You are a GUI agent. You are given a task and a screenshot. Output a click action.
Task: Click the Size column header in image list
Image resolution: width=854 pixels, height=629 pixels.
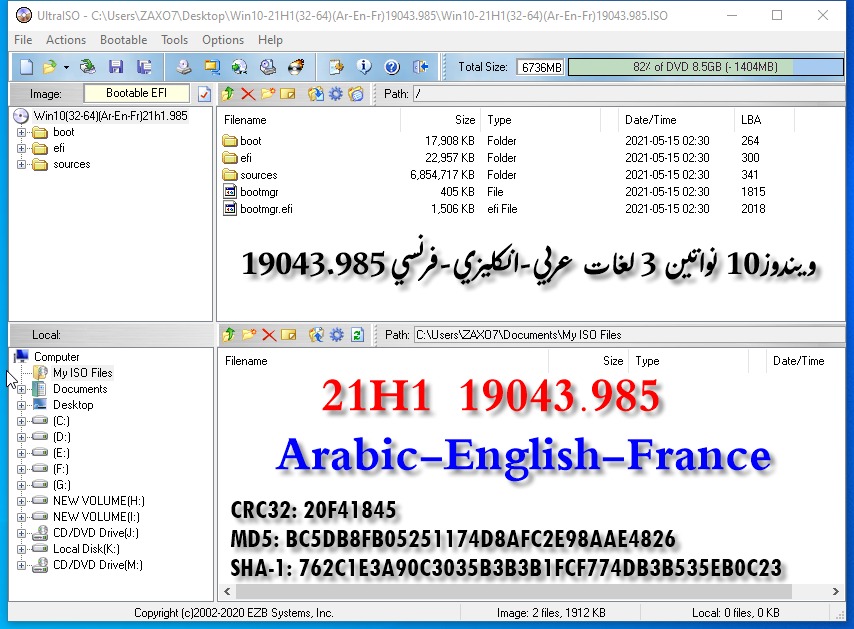441,120
